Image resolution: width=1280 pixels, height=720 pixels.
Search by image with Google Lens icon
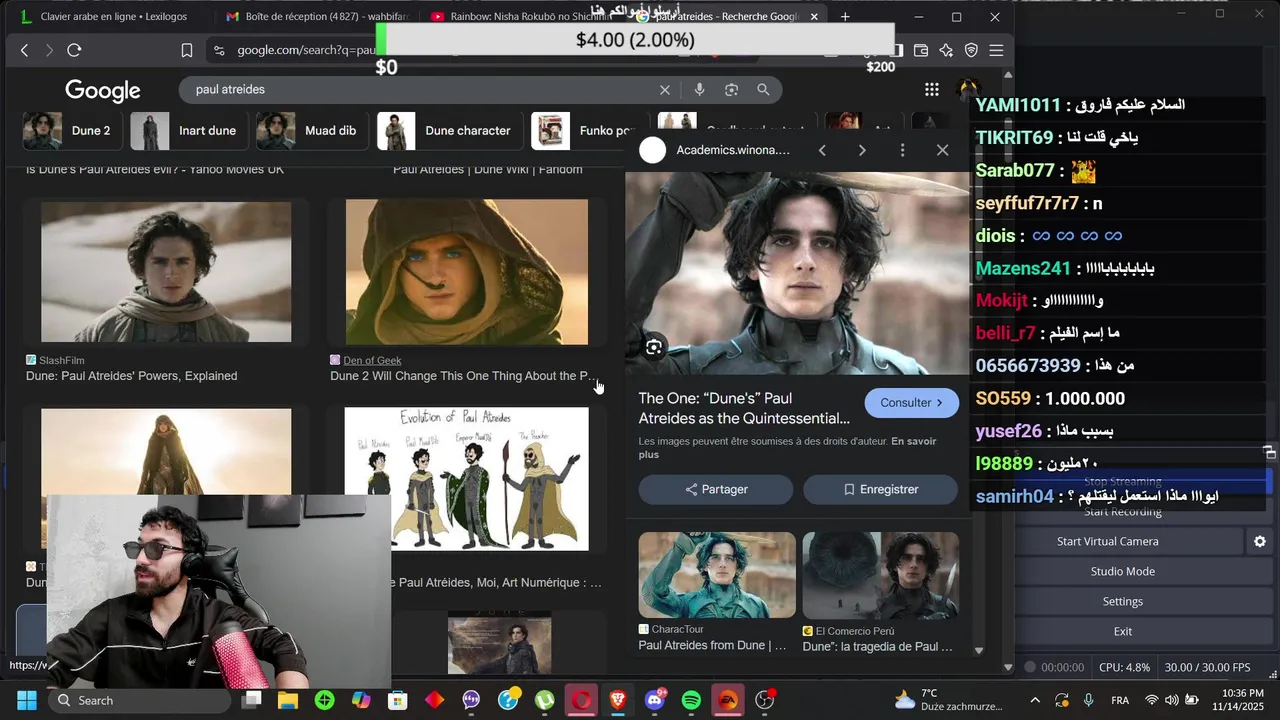(731, 90)
